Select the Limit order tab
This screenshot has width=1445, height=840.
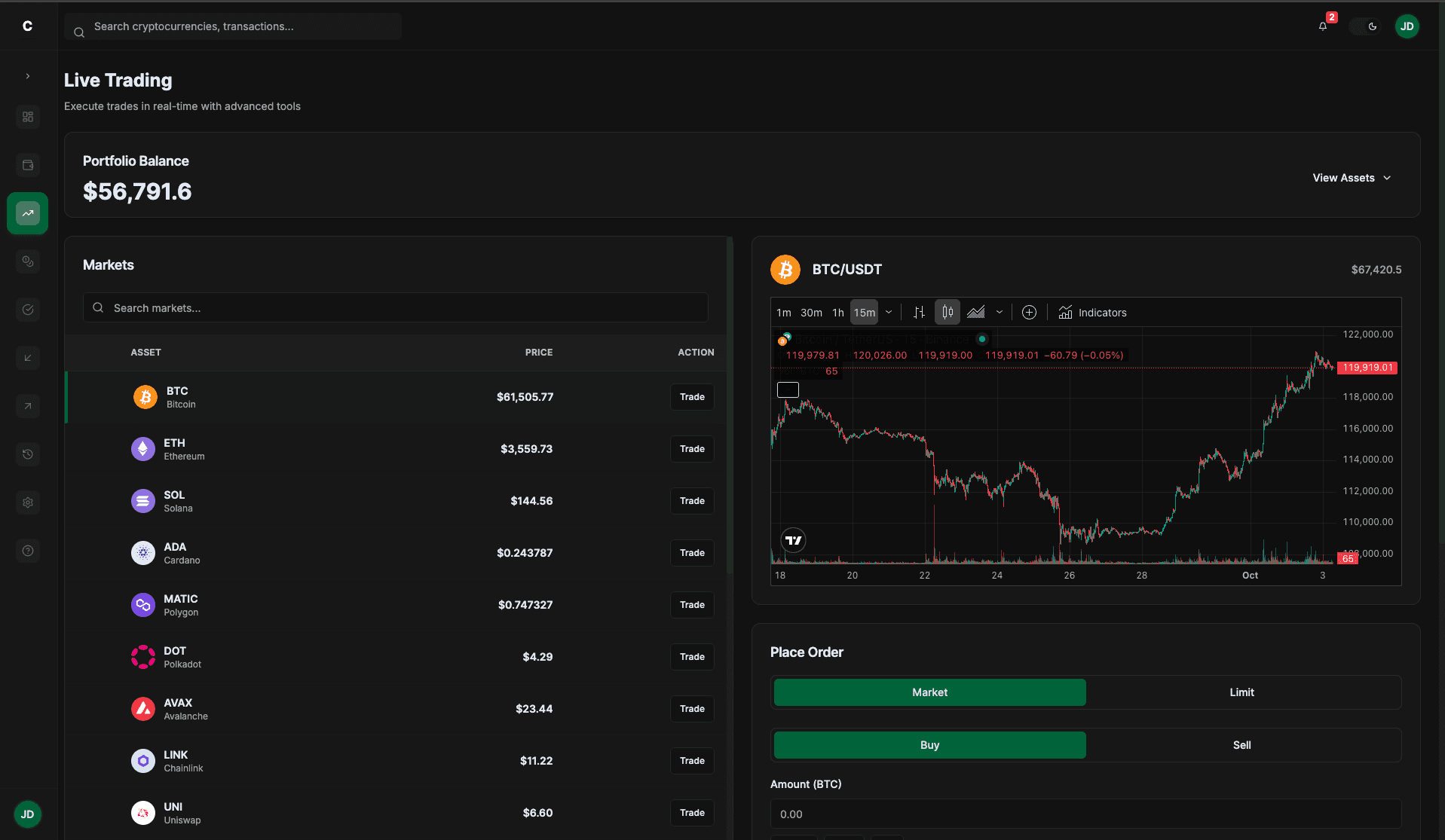tap(1241, 692)
